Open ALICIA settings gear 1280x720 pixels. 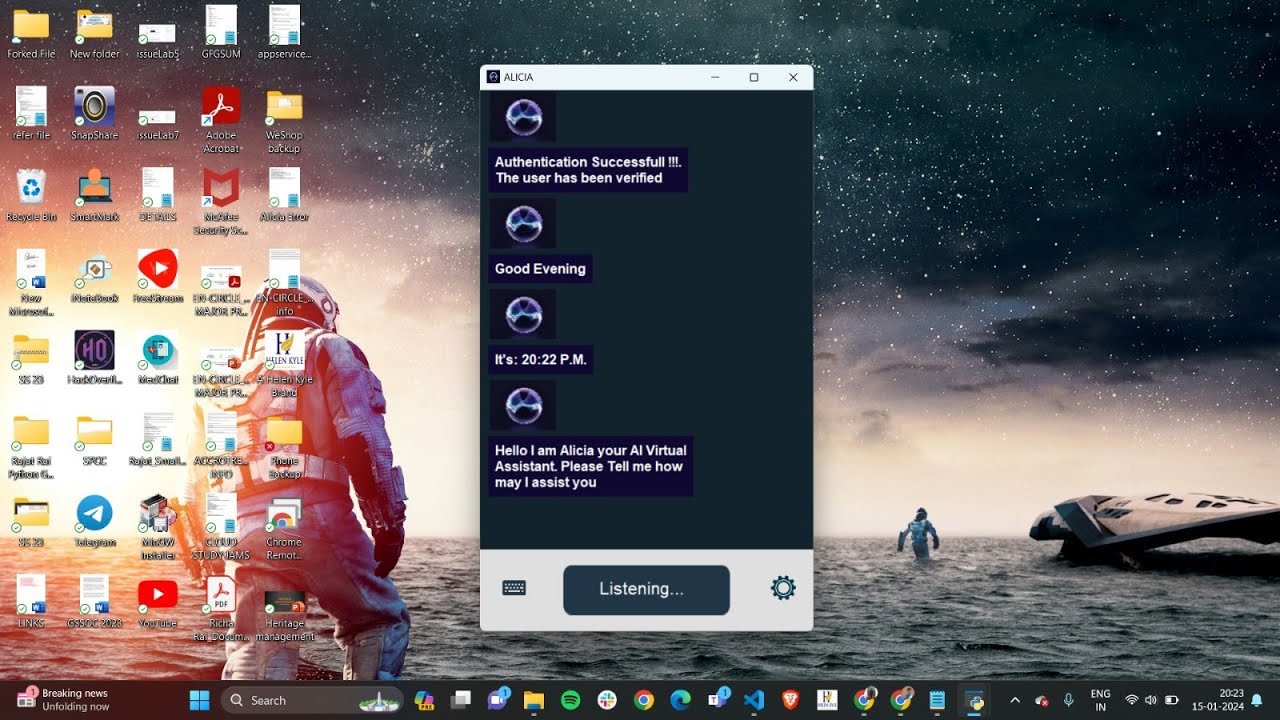[x=783, y=588]
